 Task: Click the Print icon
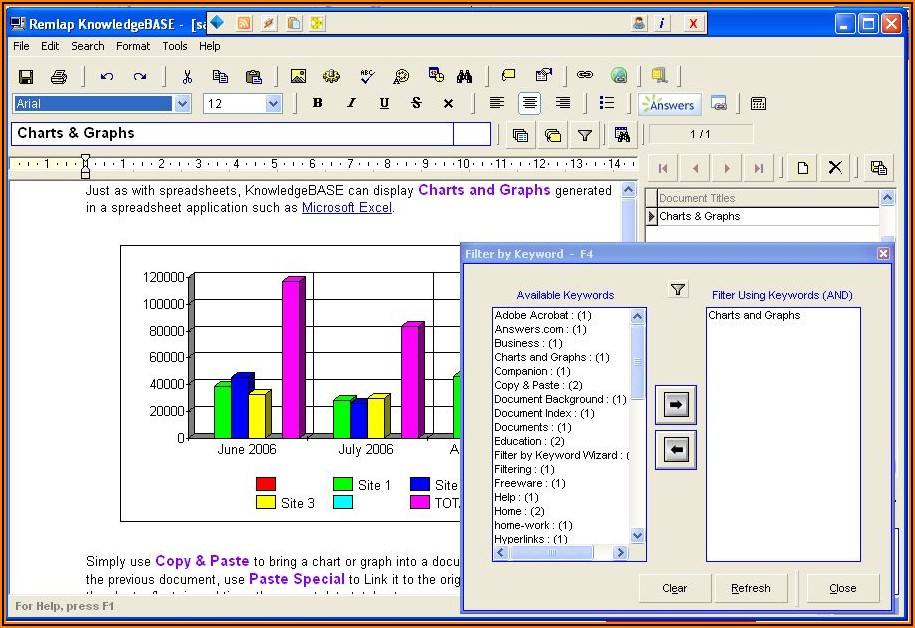59,76
